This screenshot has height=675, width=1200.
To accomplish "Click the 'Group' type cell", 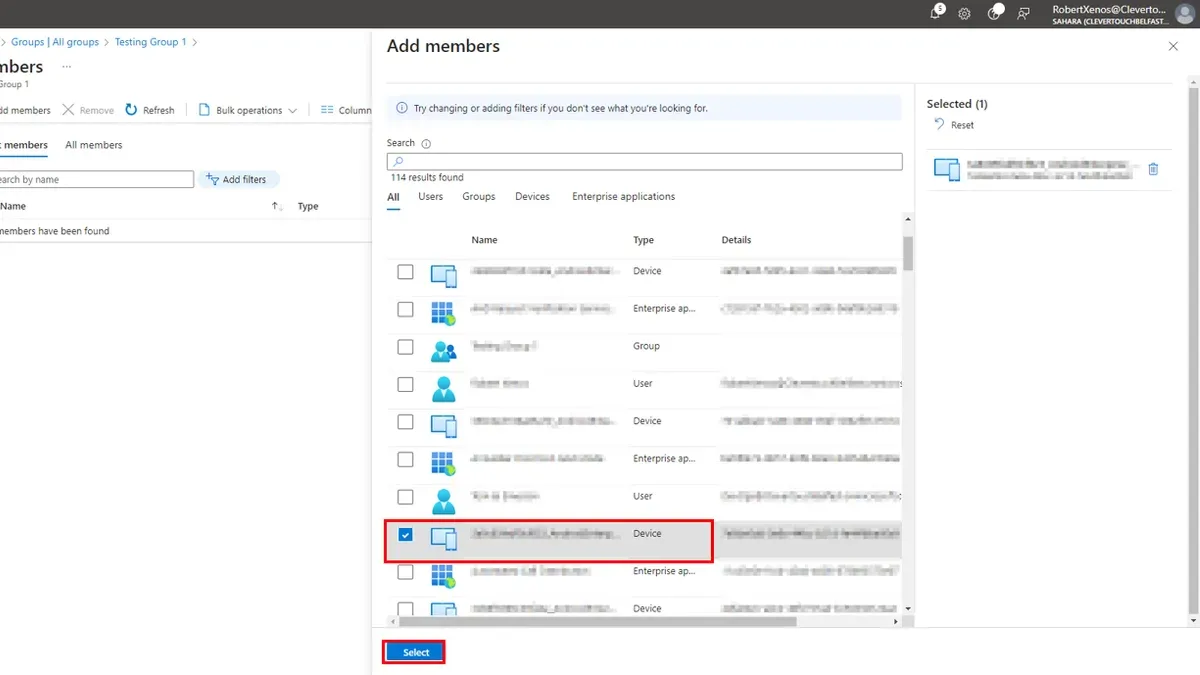I will pyautogui.click(x=646, y=346).
